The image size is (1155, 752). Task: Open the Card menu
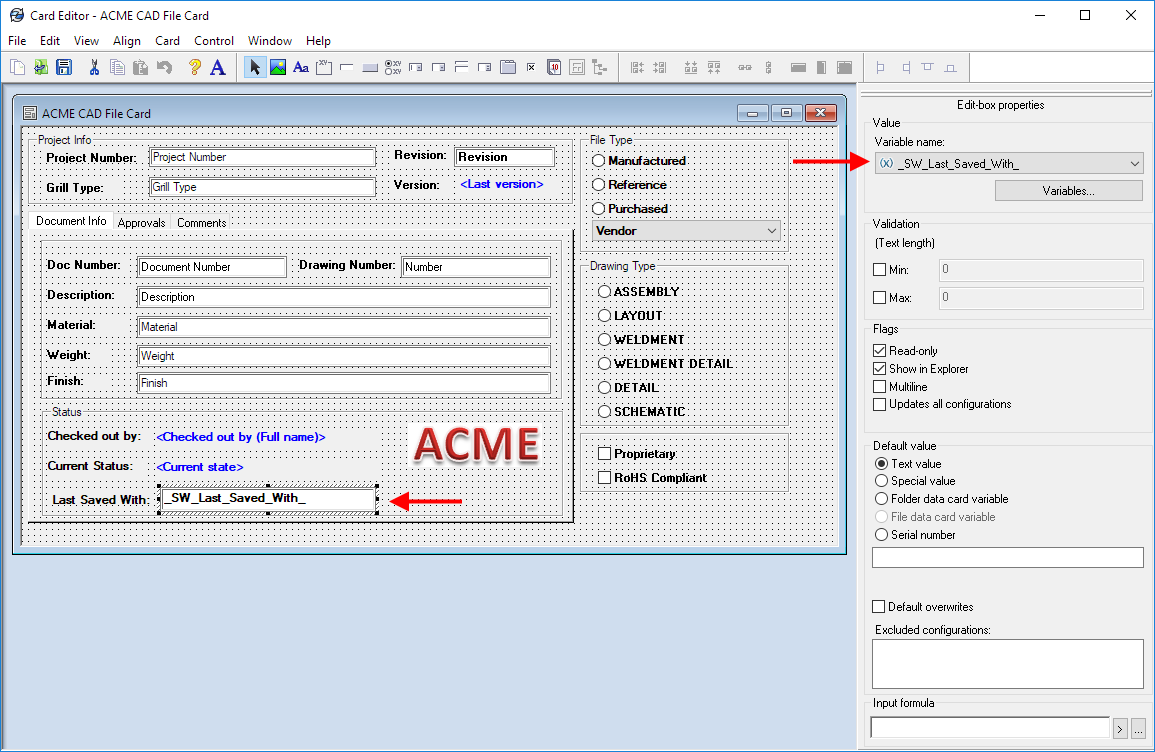click(x=167, y=41)
